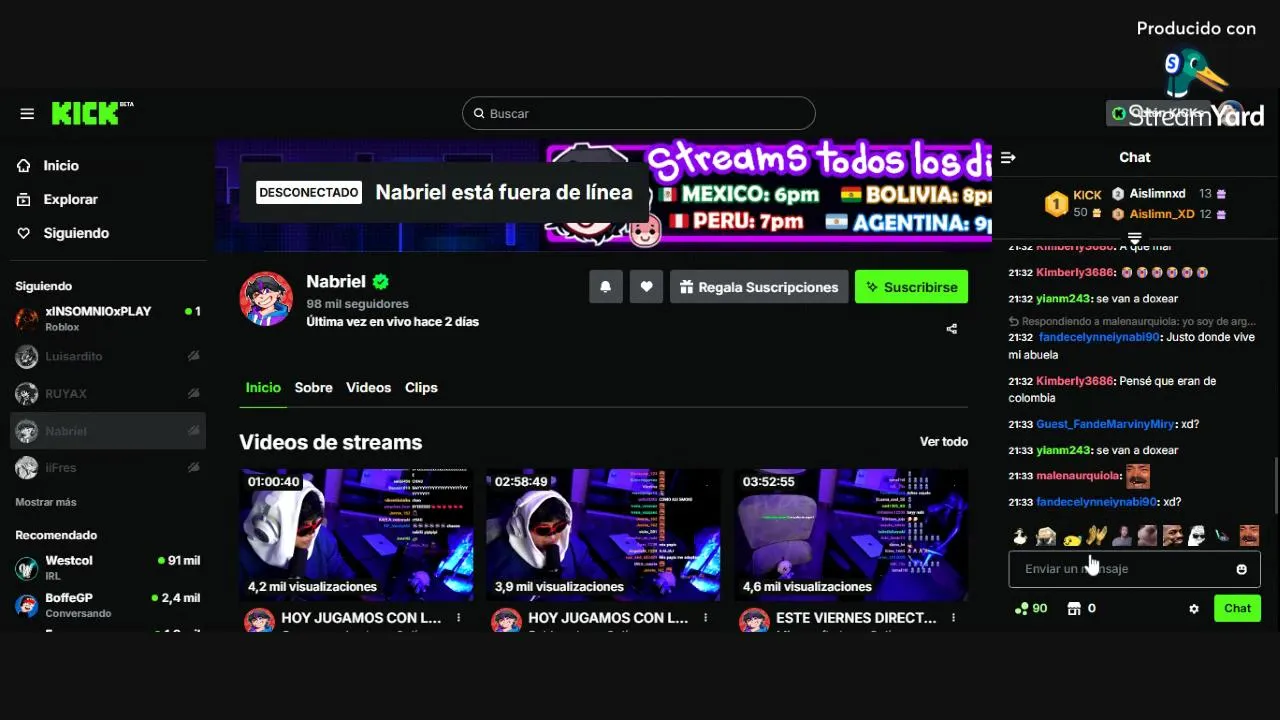Click the share icon under Suscribirse
The width and height of the screenshot is (1280, 720).
pyautogui.click(x=952, y=329)
